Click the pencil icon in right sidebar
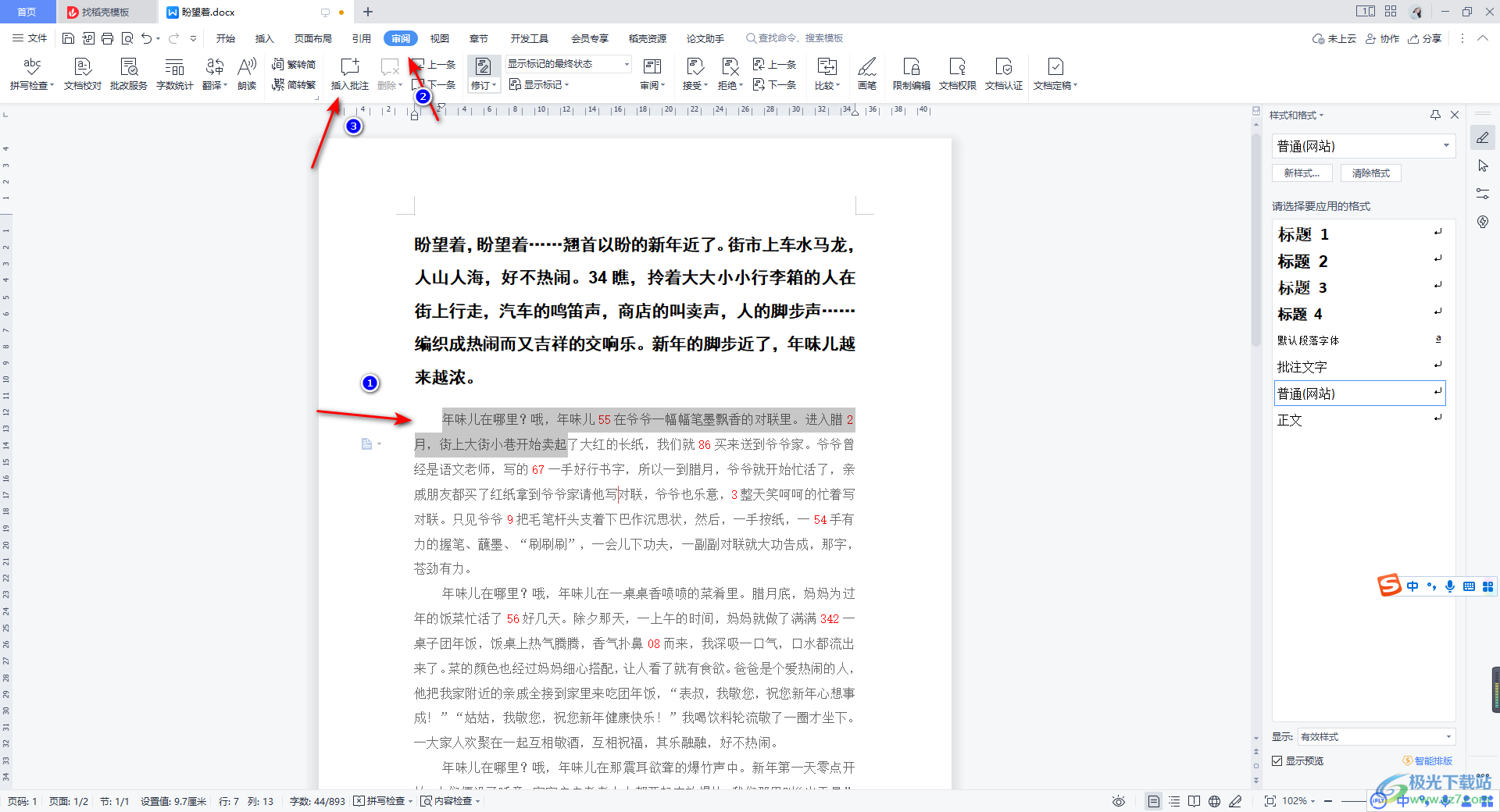Viewport: 1500px width, 812px height. coord(1483,137)
